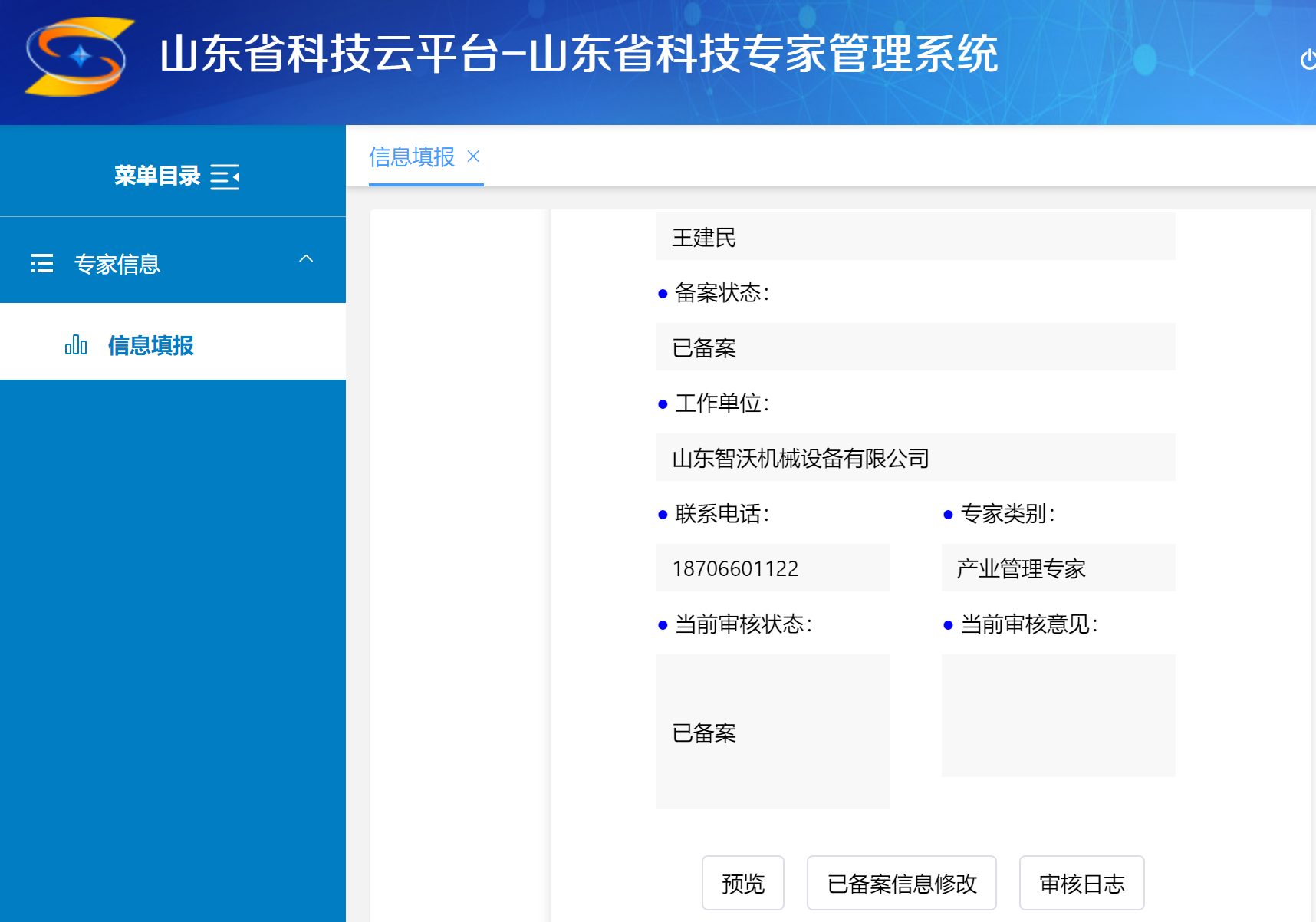1316x922 pixels.
Task: Collapse the 专家信息 menu chevron
Action: [x=306, y=259]
